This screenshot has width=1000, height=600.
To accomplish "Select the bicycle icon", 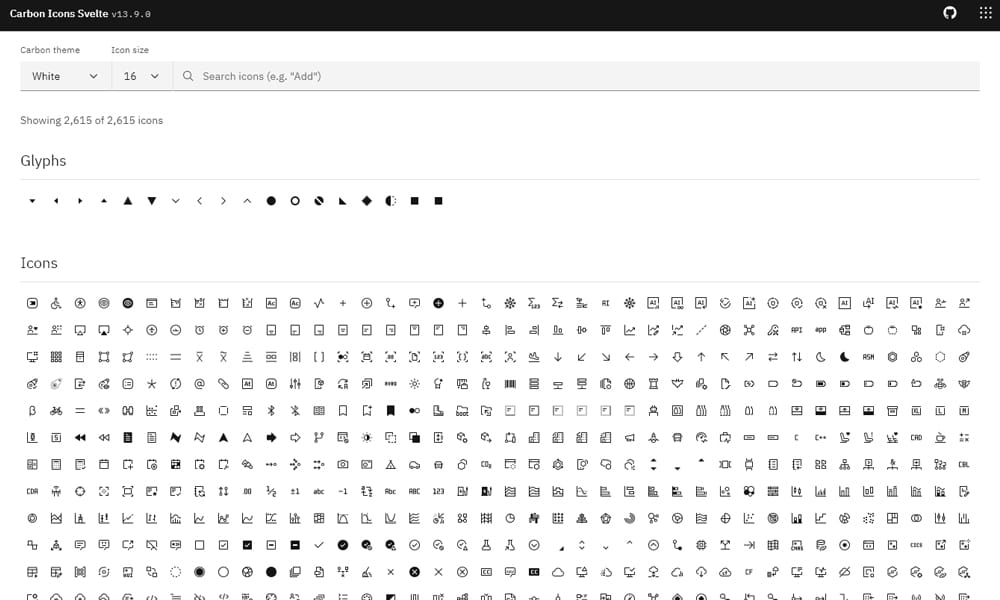I will pyautogui.click(x=56, y=411).
